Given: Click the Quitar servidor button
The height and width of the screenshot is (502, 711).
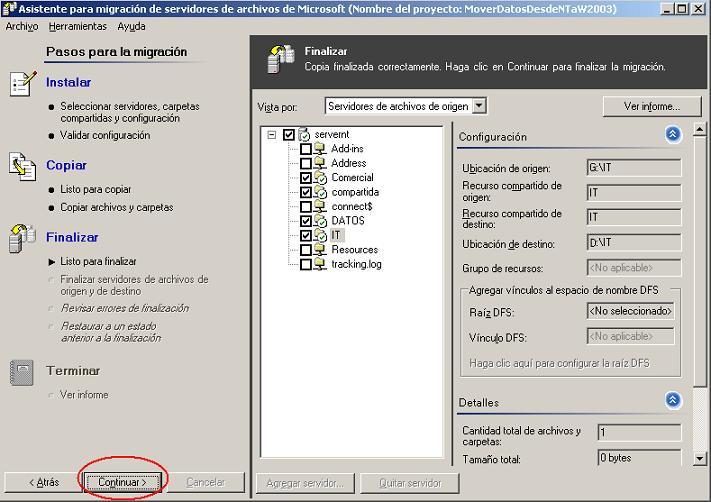Looking at the screenshot, I should [x=409, y=483].
